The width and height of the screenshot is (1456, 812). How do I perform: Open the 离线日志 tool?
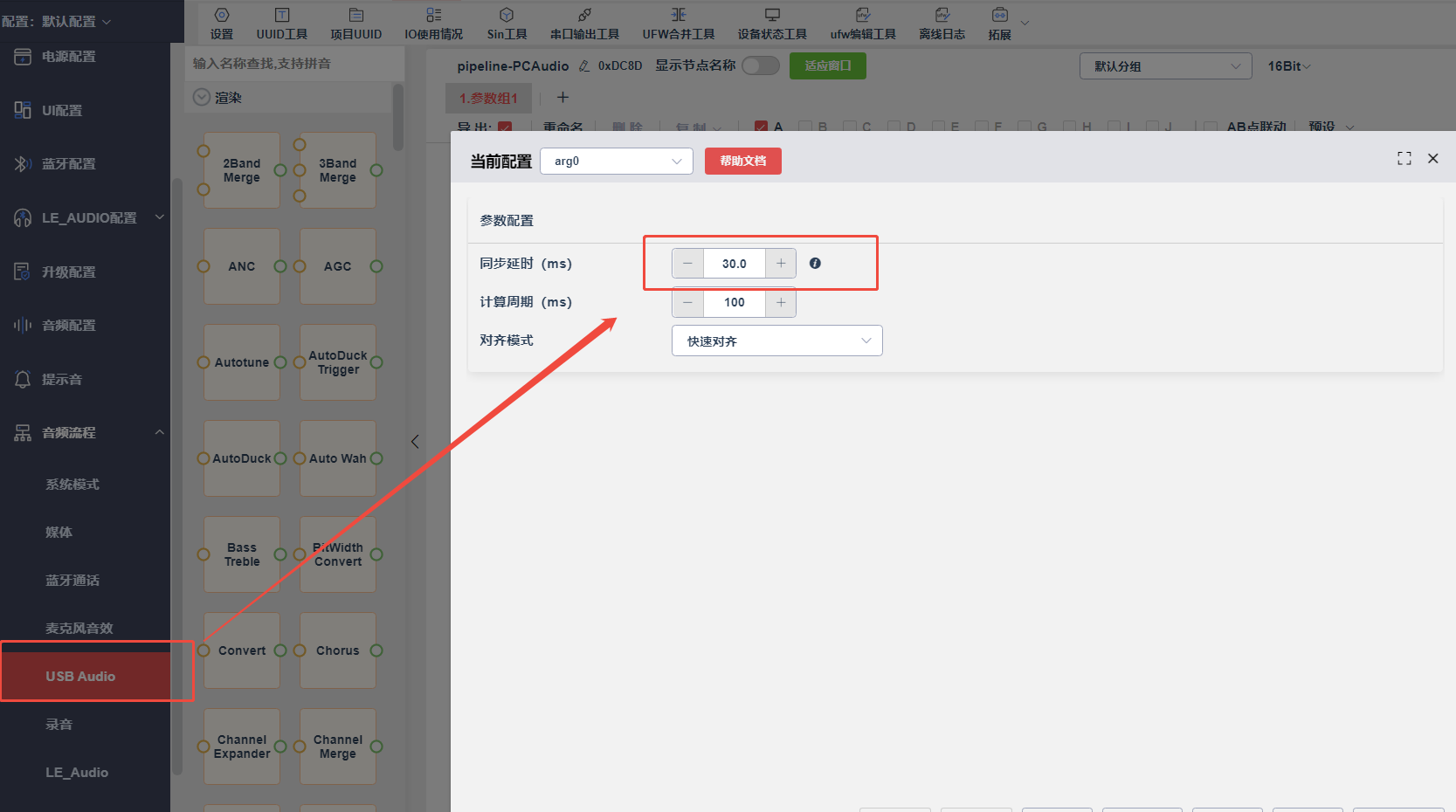click(x=942, y=24)
